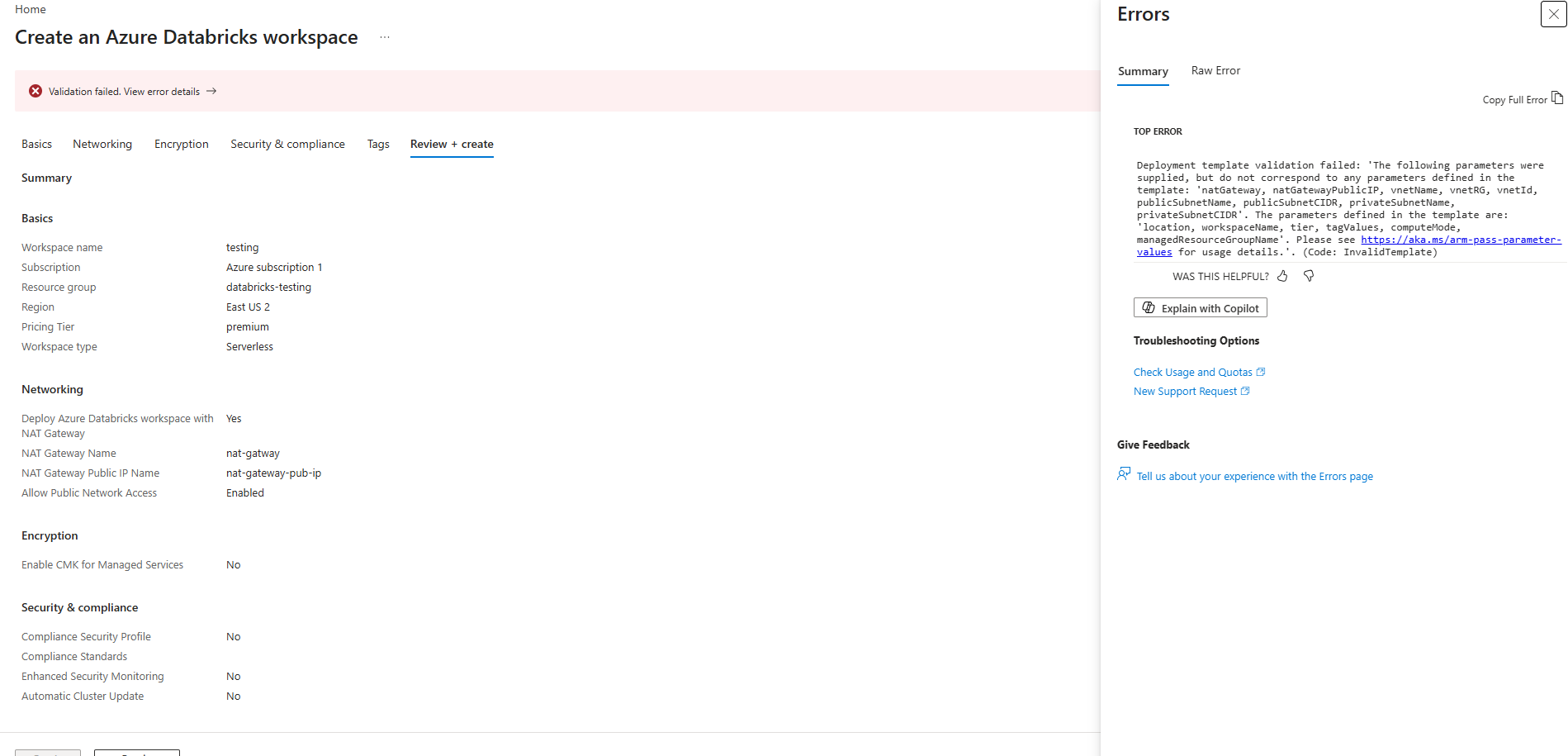The image size is (1568, 756).
Task: Click "No" beside Enhanced Security Monitoring
Action: point(234,677)
